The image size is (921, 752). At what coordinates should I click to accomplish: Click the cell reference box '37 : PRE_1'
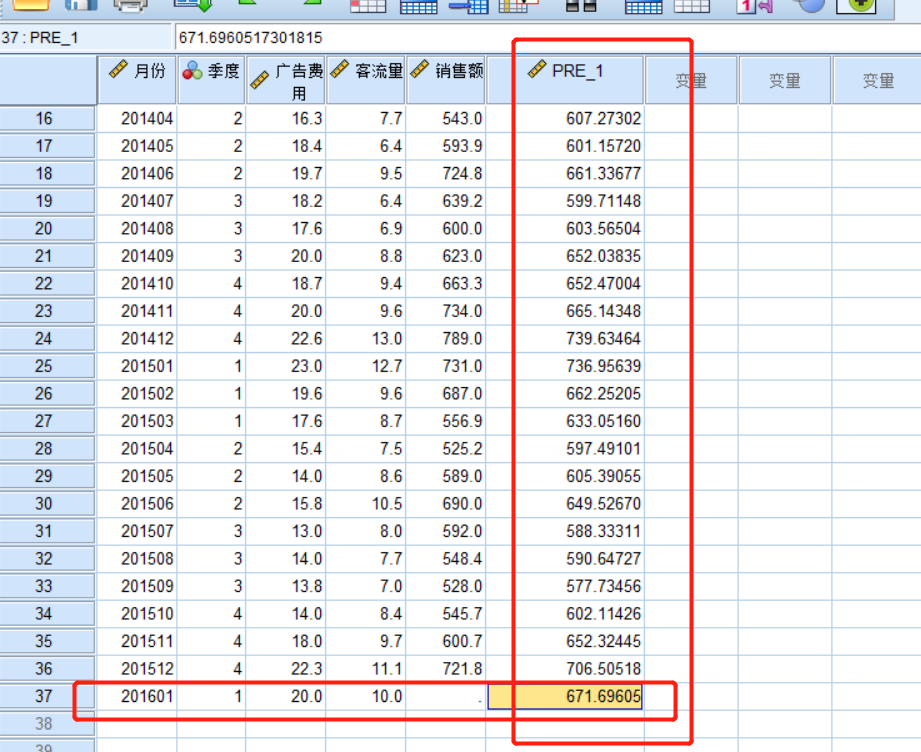(x=86, y=38)
